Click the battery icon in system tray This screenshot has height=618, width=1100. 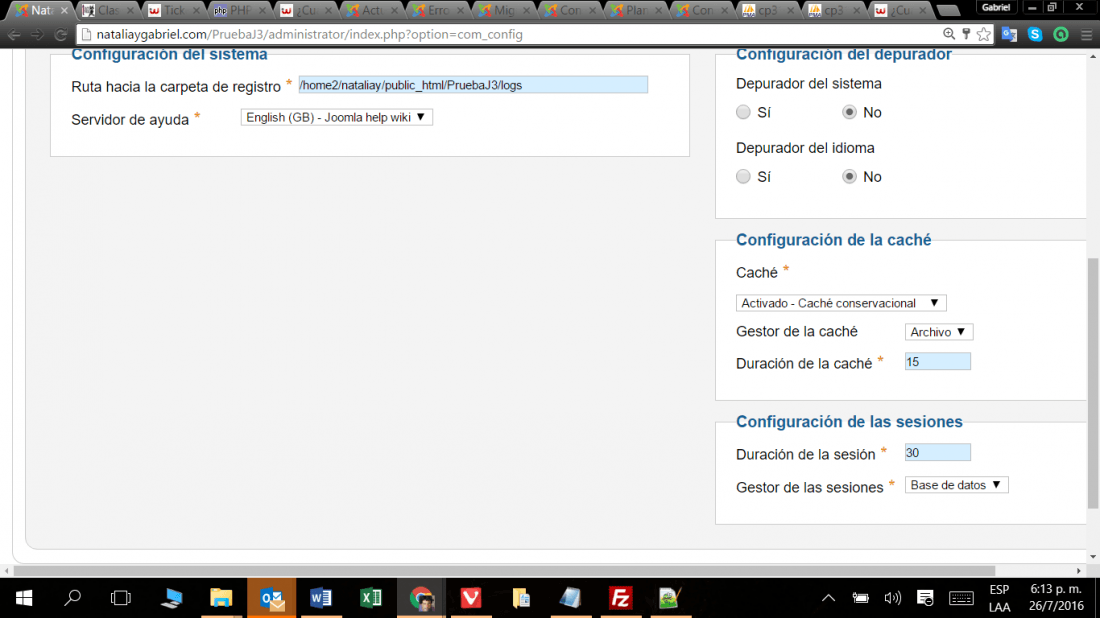tap(861, 598)
